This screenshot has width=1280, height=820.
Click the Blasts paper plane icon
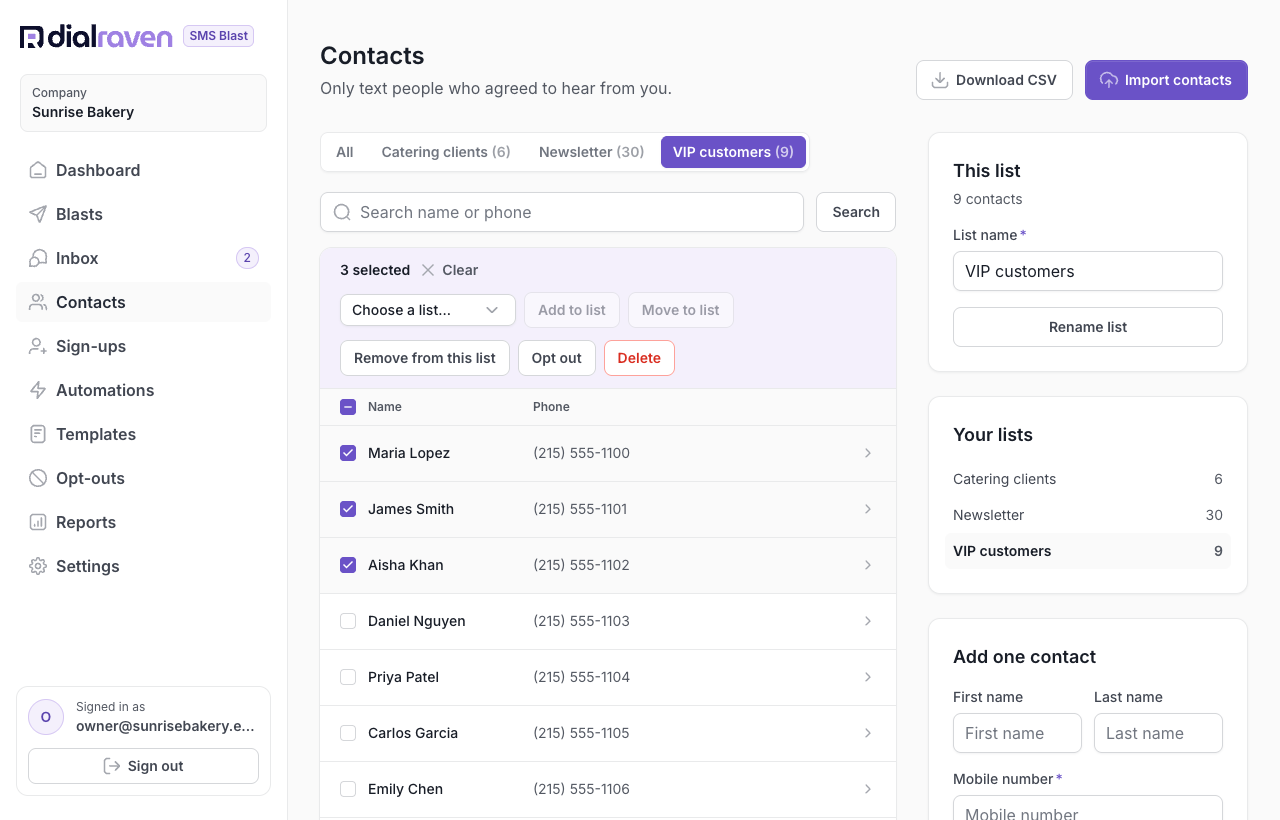click(38, 214)
